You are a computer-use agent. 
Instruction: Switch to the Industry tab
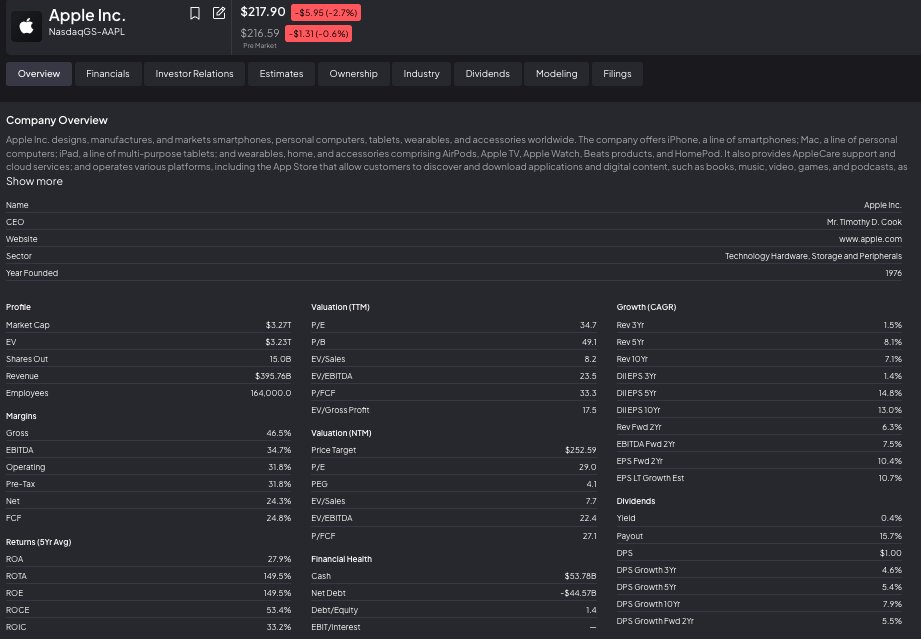tap(421, 74)
